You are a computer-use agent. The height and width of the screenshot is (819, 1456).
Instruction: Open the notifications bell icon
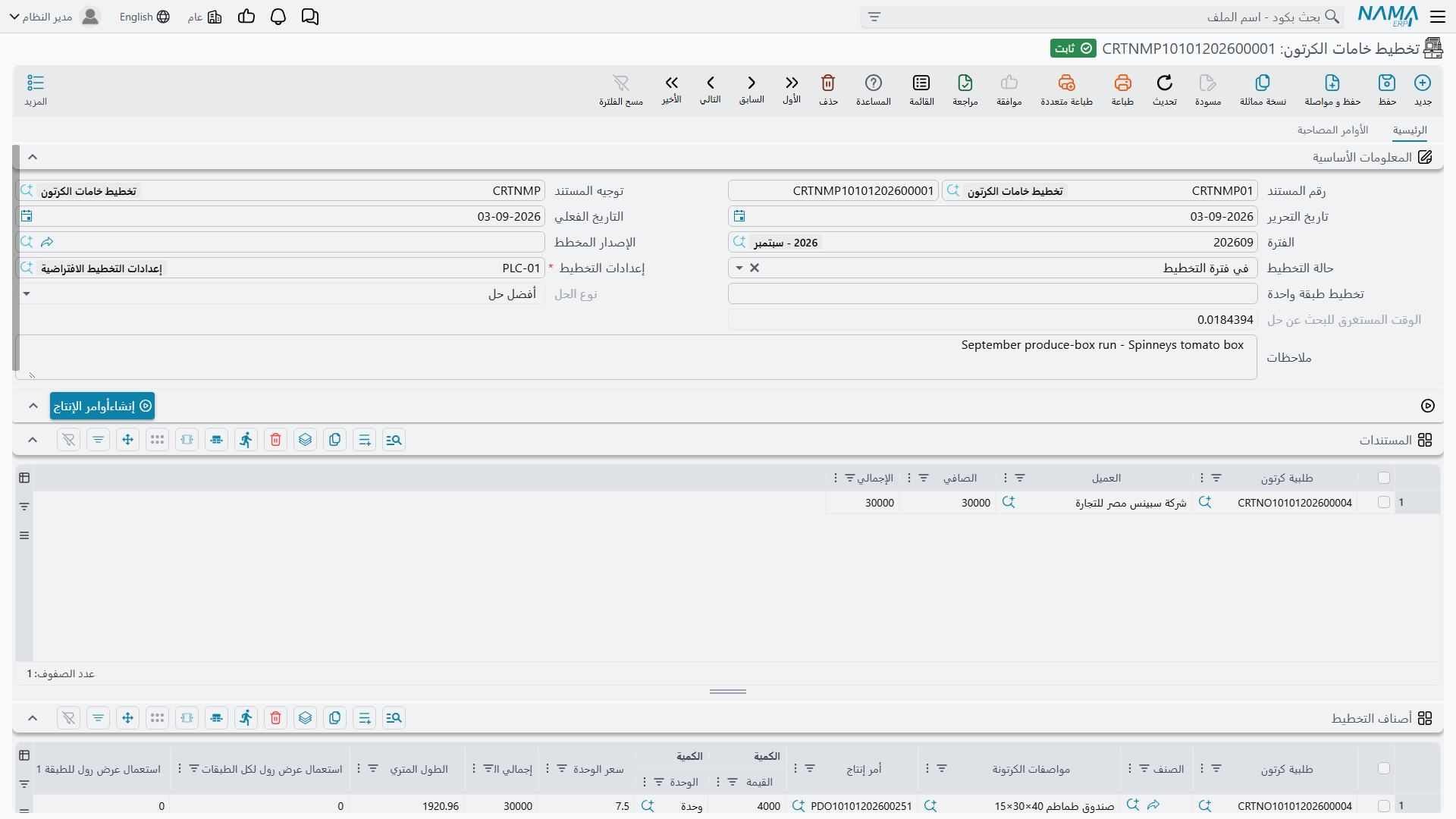(x=278, y=17)
